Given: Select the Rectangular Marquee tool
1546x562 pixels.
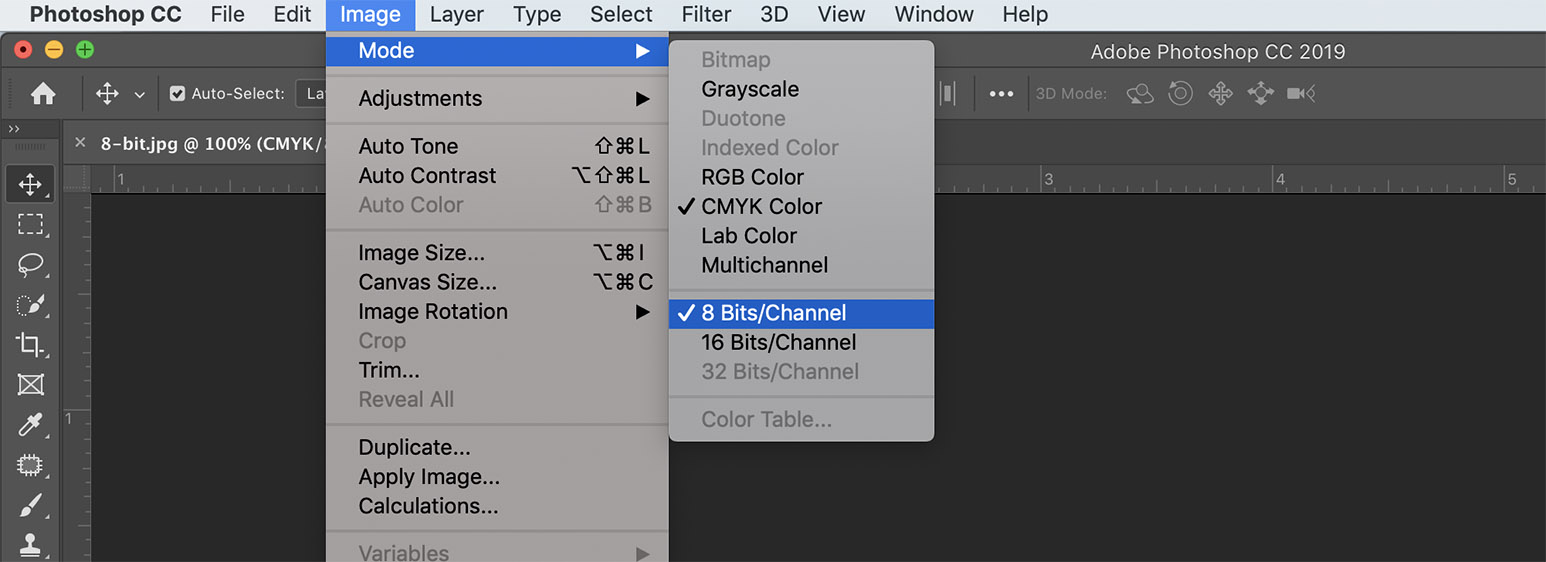Looking at the screenshot, I should [30, 224].
